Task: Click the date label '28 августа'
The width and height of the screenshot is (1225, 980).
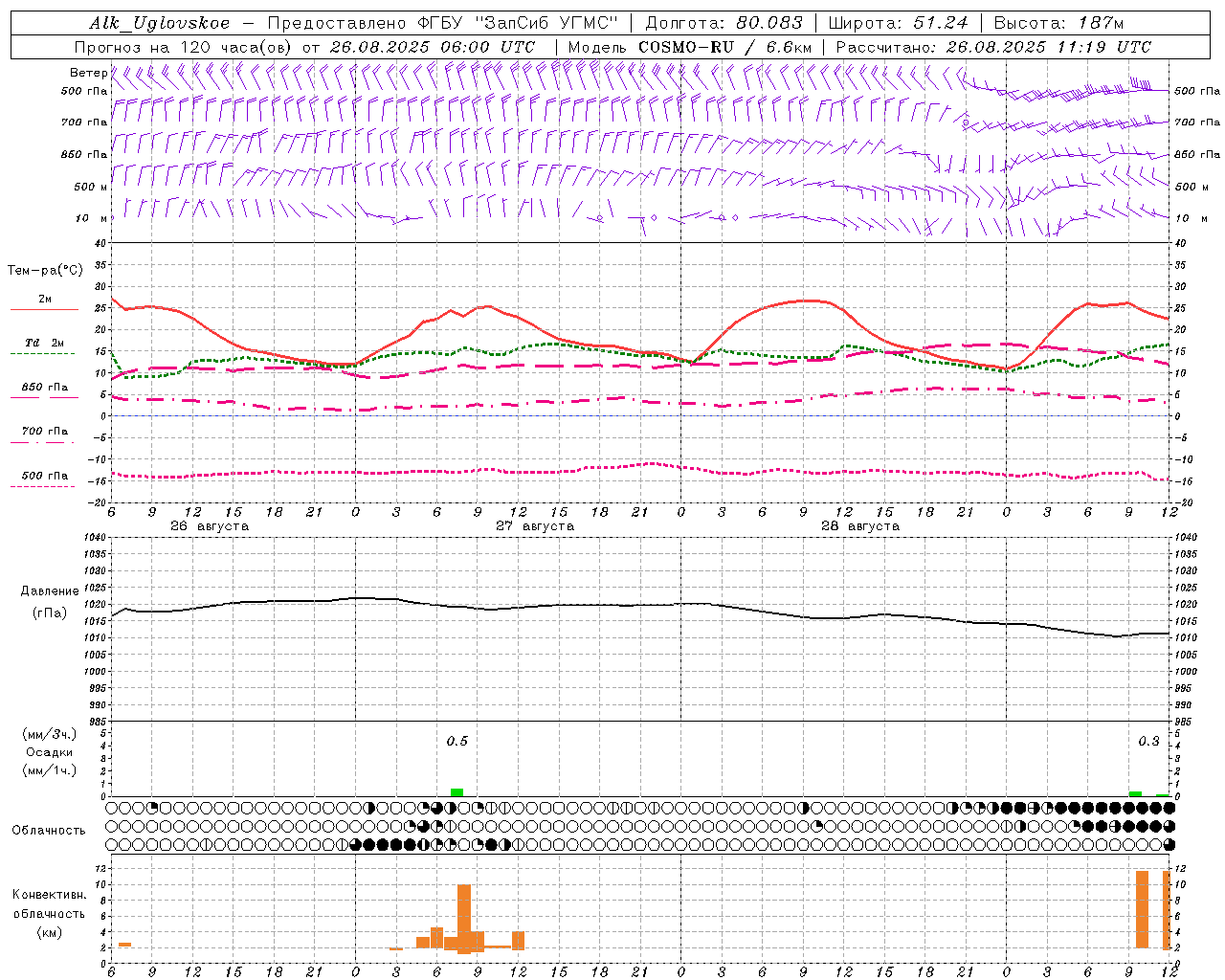Action: (x=859, y=526)
